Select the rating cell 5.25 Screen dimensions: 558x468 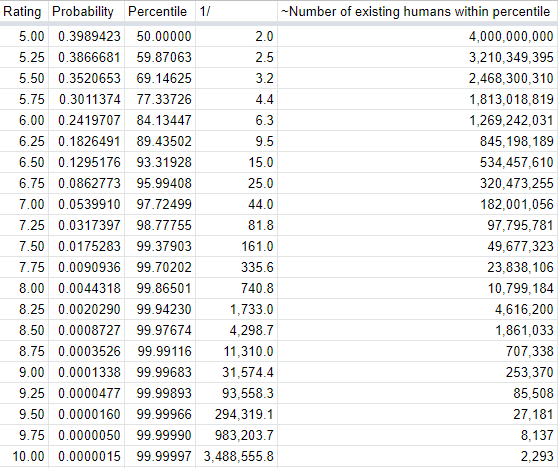click(24, 57)
